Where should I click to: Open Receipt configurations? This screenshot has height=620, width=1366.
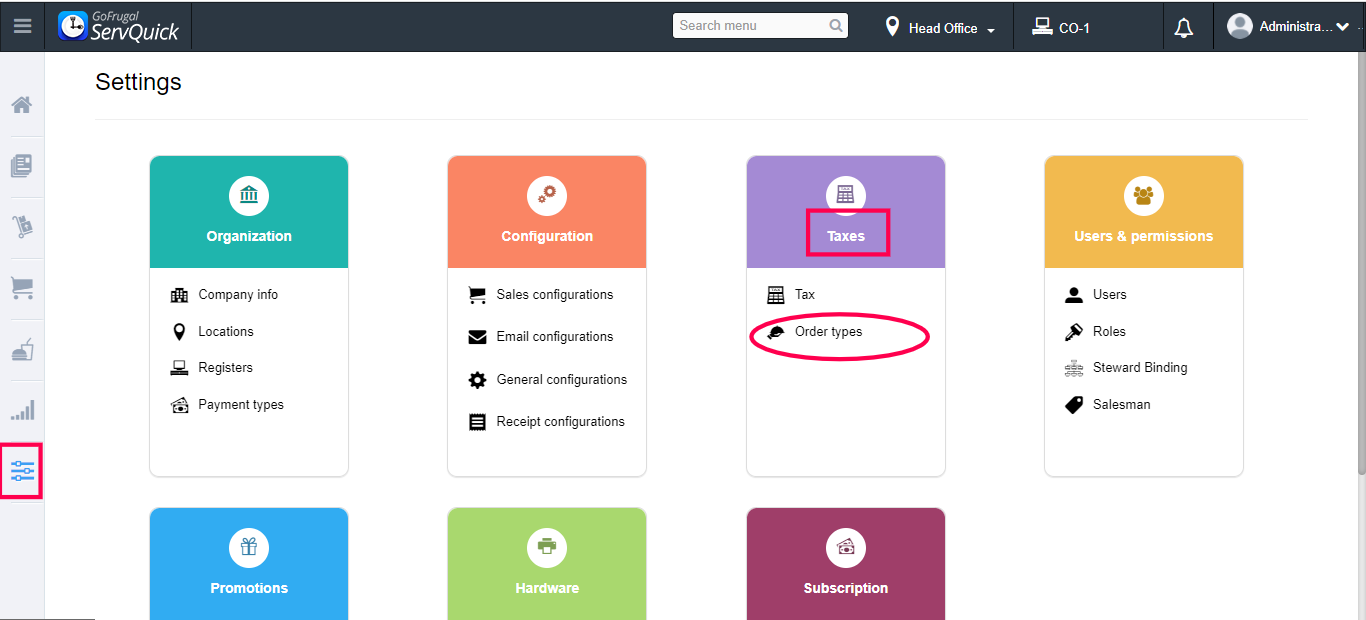coord(561,422)
